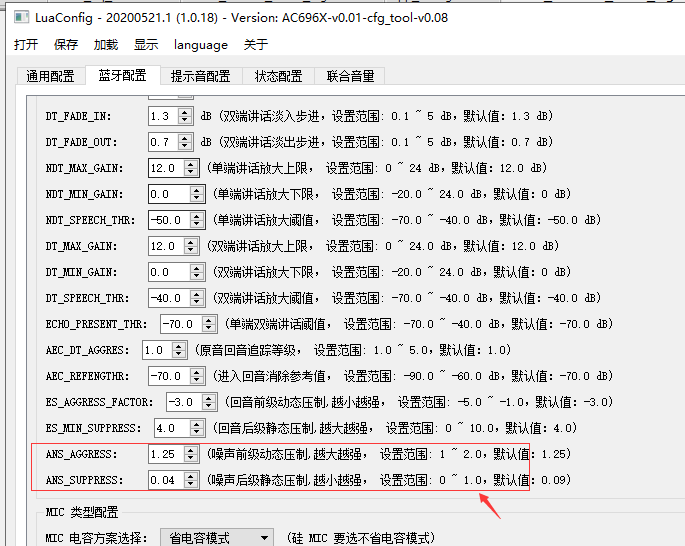Decrease ANS_SUPPRESS with its down arrow
This screenshot has height=546, width=685.
pyautogui.click(x=191, y=484)
